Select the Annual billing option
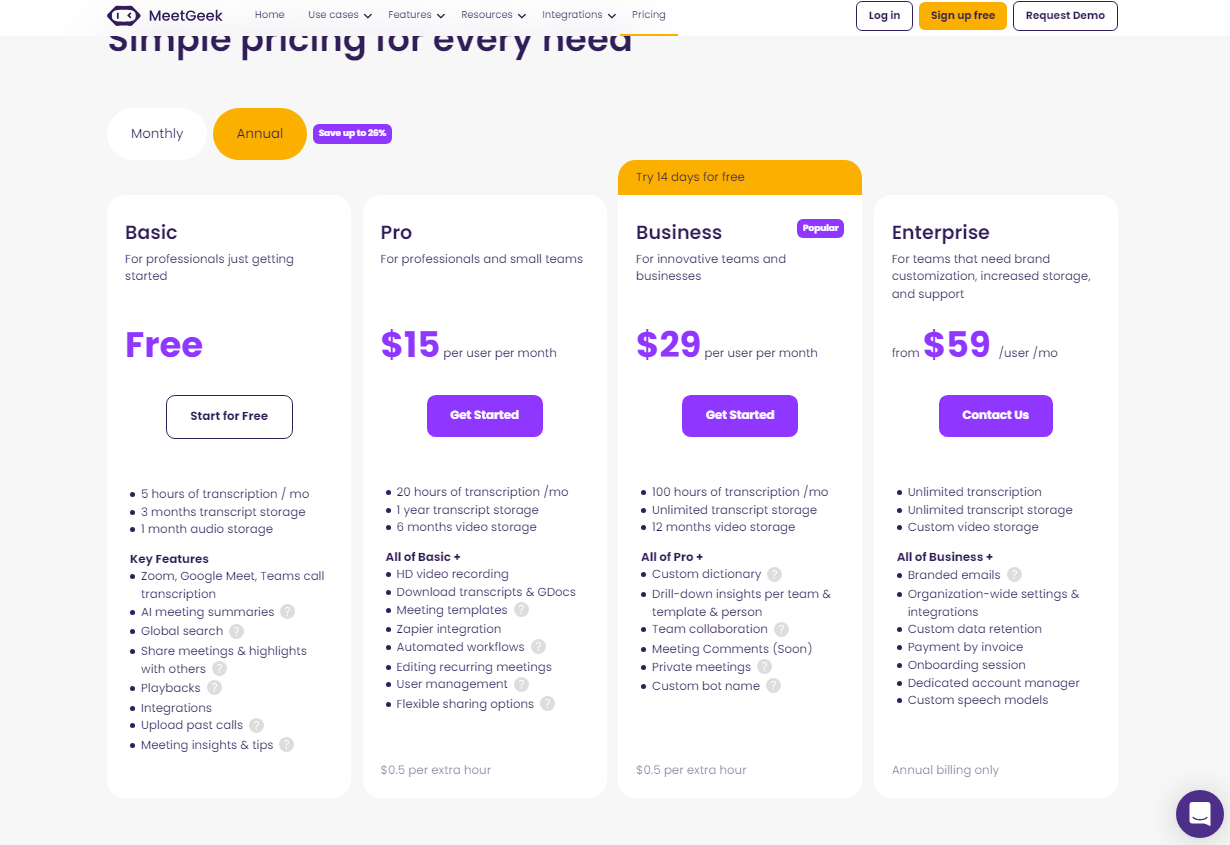The width and height of the screenshot is (1230, 845). point(260,134)
